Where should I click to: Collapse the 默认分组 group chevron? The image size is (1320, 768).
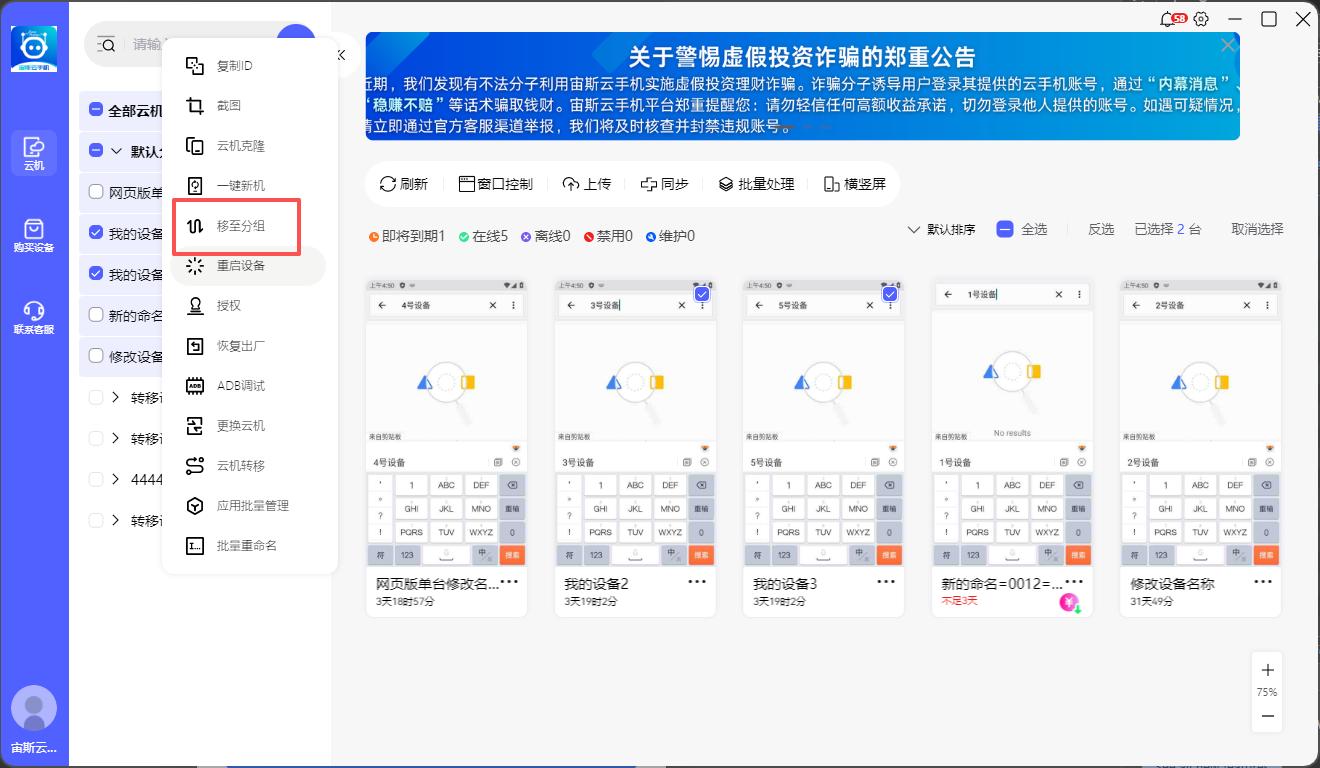pyautogui.click(x=116, y=151)
